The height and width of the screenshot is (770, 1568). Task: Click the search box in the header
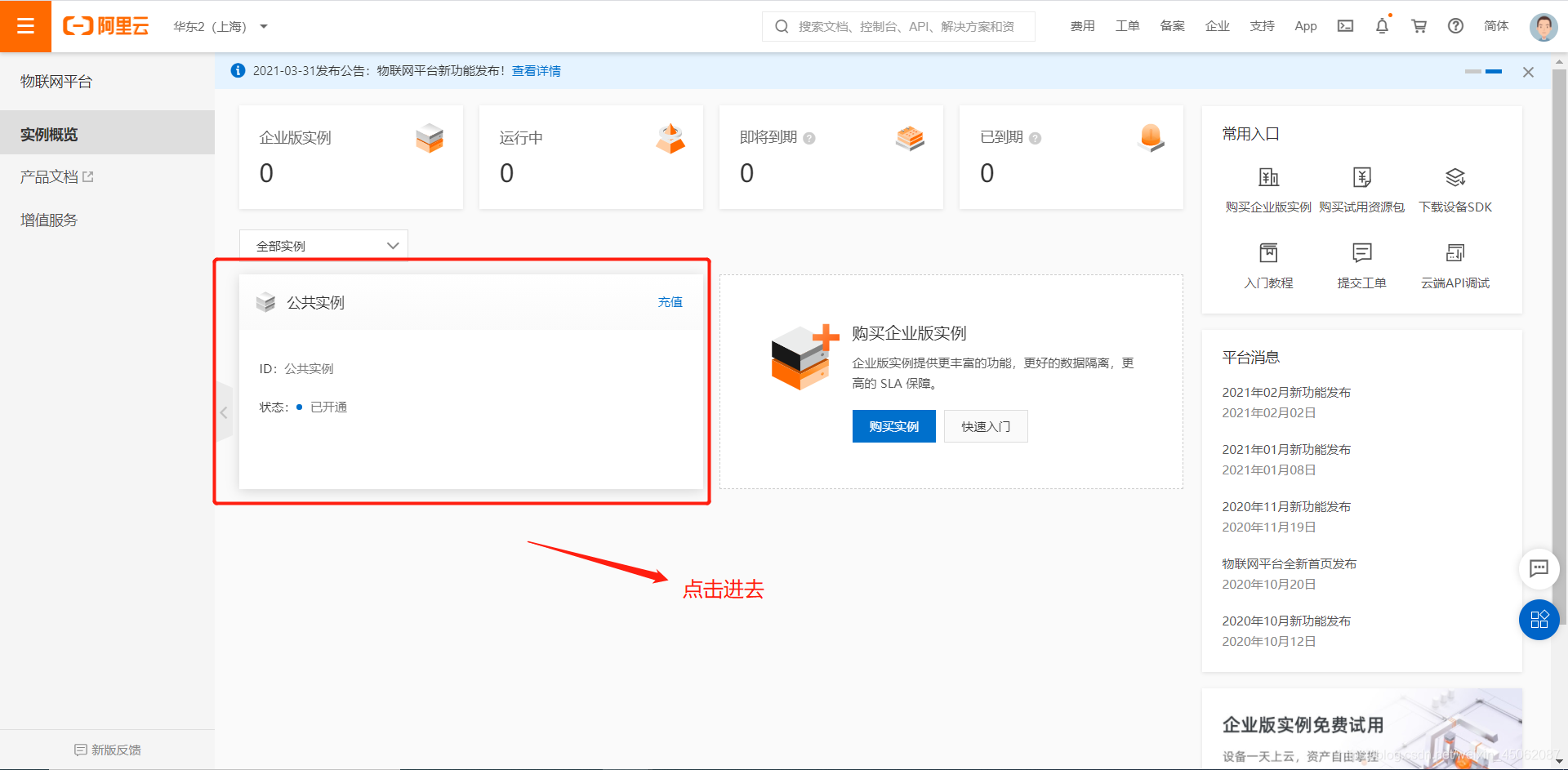pyautogui.click(x=898, y=26)
